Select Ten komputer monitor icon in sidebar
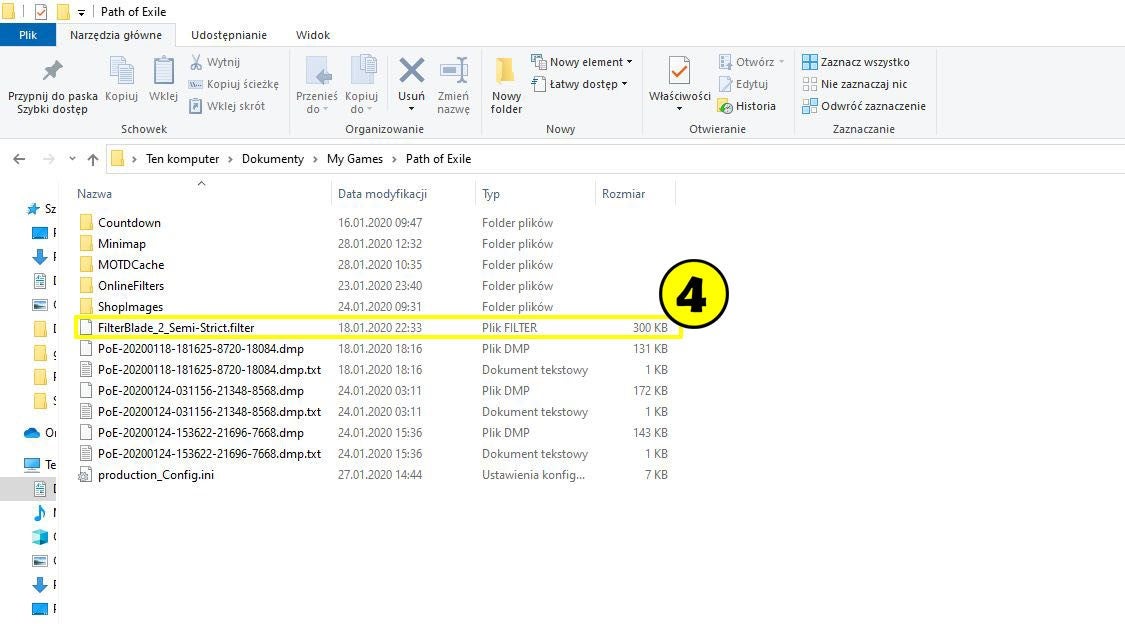This screenshot has width=1125, height=624. [x=32, y=464]
